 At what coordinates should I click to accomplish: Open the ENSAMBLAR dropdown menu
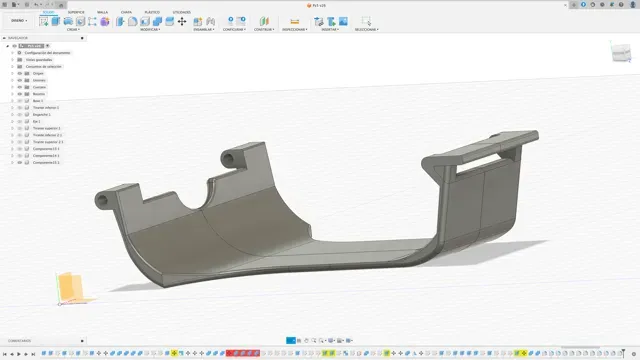click(204, 29)
